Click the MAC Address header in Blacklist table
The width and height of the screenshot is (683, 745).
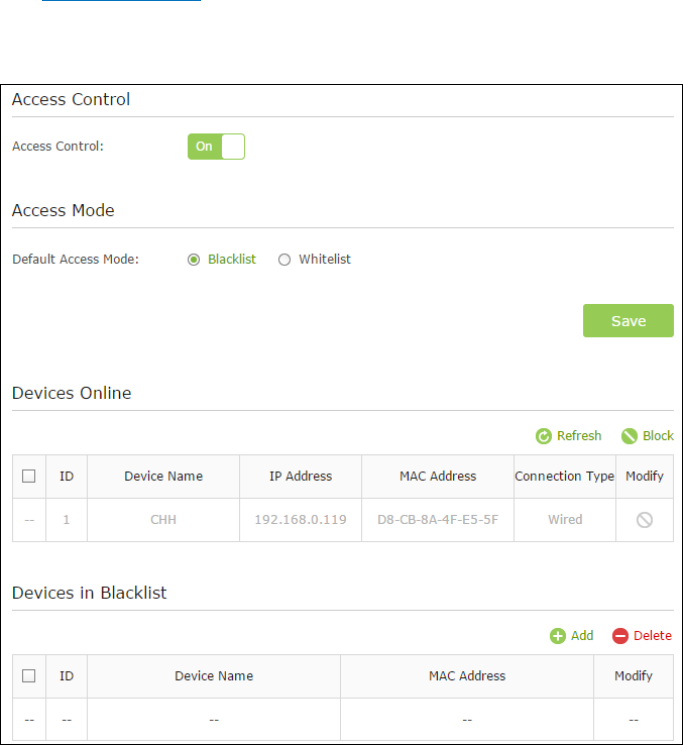pos(467,676)
